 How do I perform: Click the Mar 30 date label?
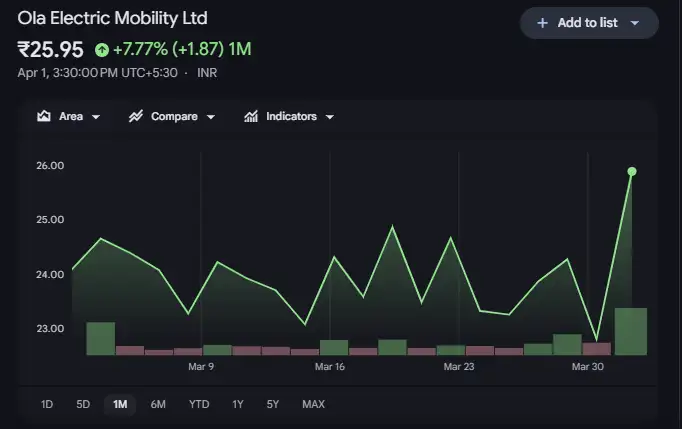[588, 367]
